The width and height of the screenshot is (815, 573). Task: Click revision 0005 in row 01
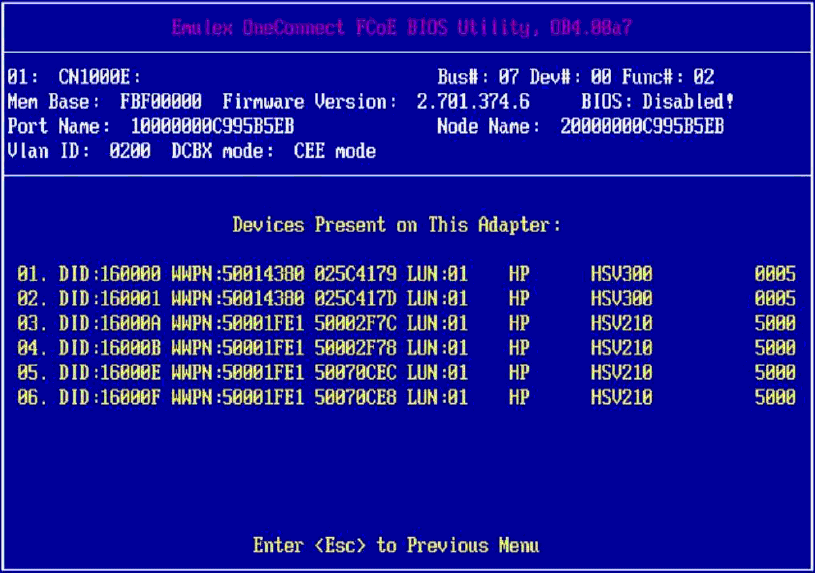(775, 274)
